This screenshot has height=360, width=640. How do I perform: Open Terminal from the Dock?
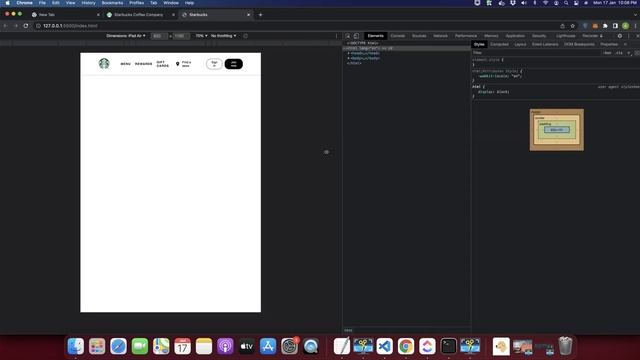449,346
